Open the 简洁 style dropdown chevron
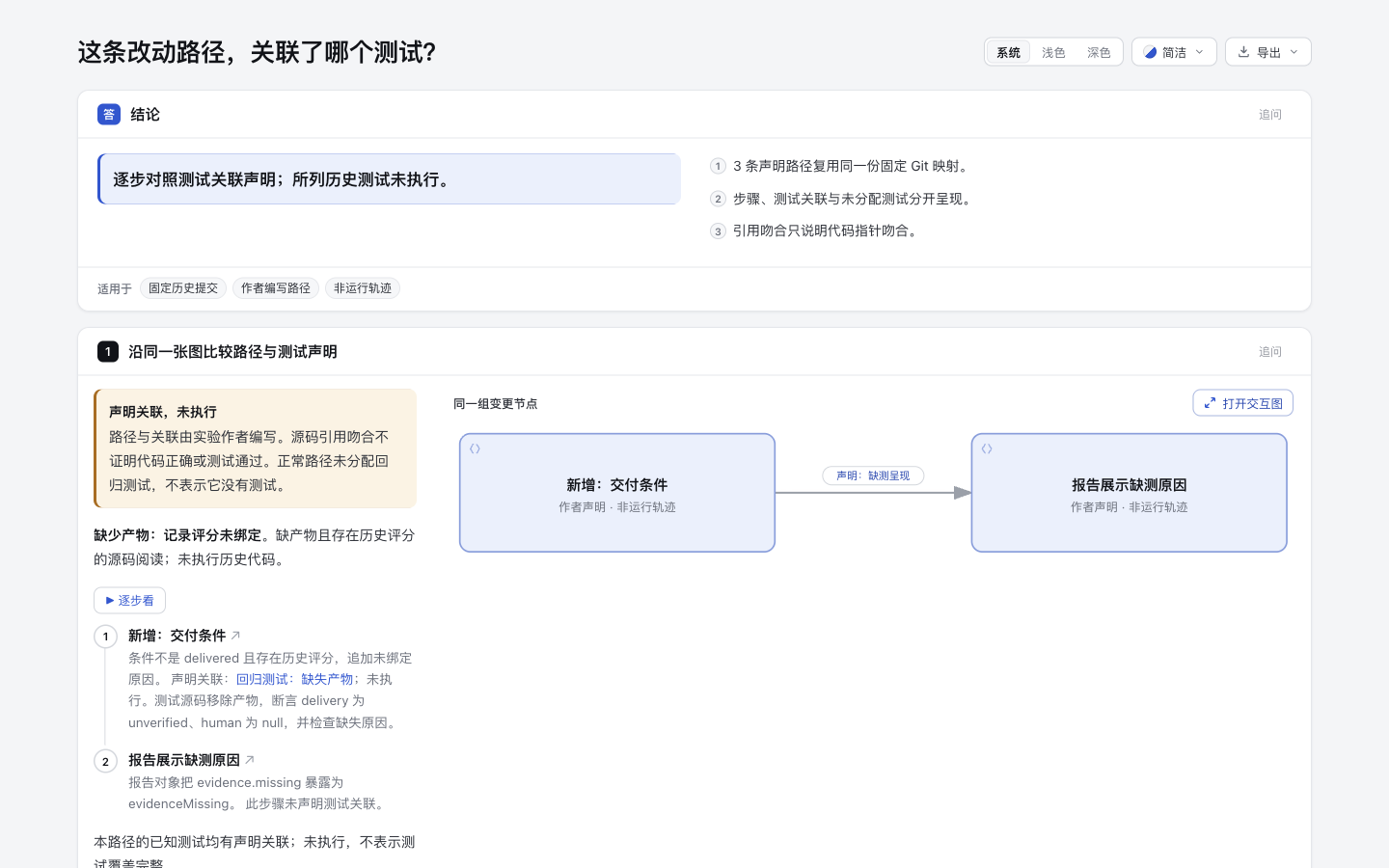Screen dimensions: 1389x868 pos(1199,52)
